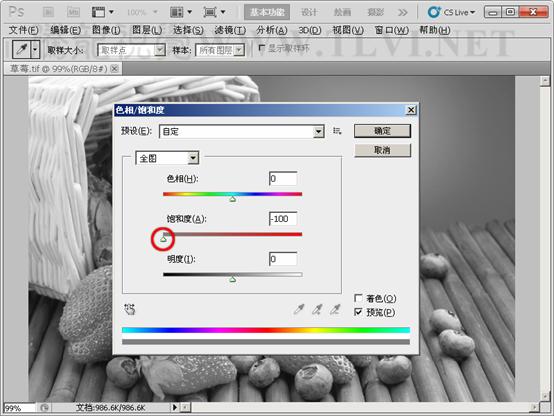Viewport: 554px width, 416px height.
Task: Click the Ps application logo
Action: (x=16, y=12)
